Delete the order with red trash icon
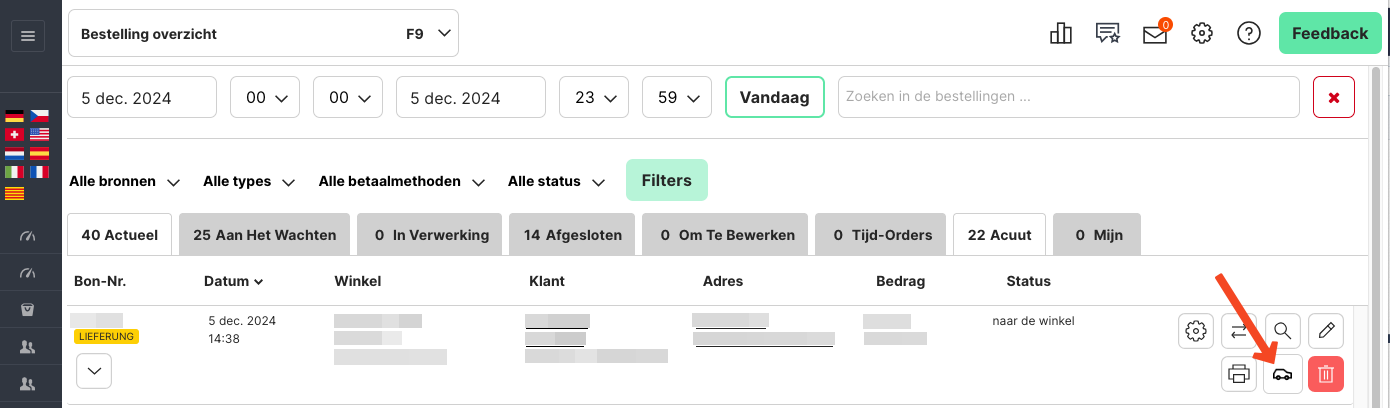This screenshot has width=1390, height=408. [1325, 375]
